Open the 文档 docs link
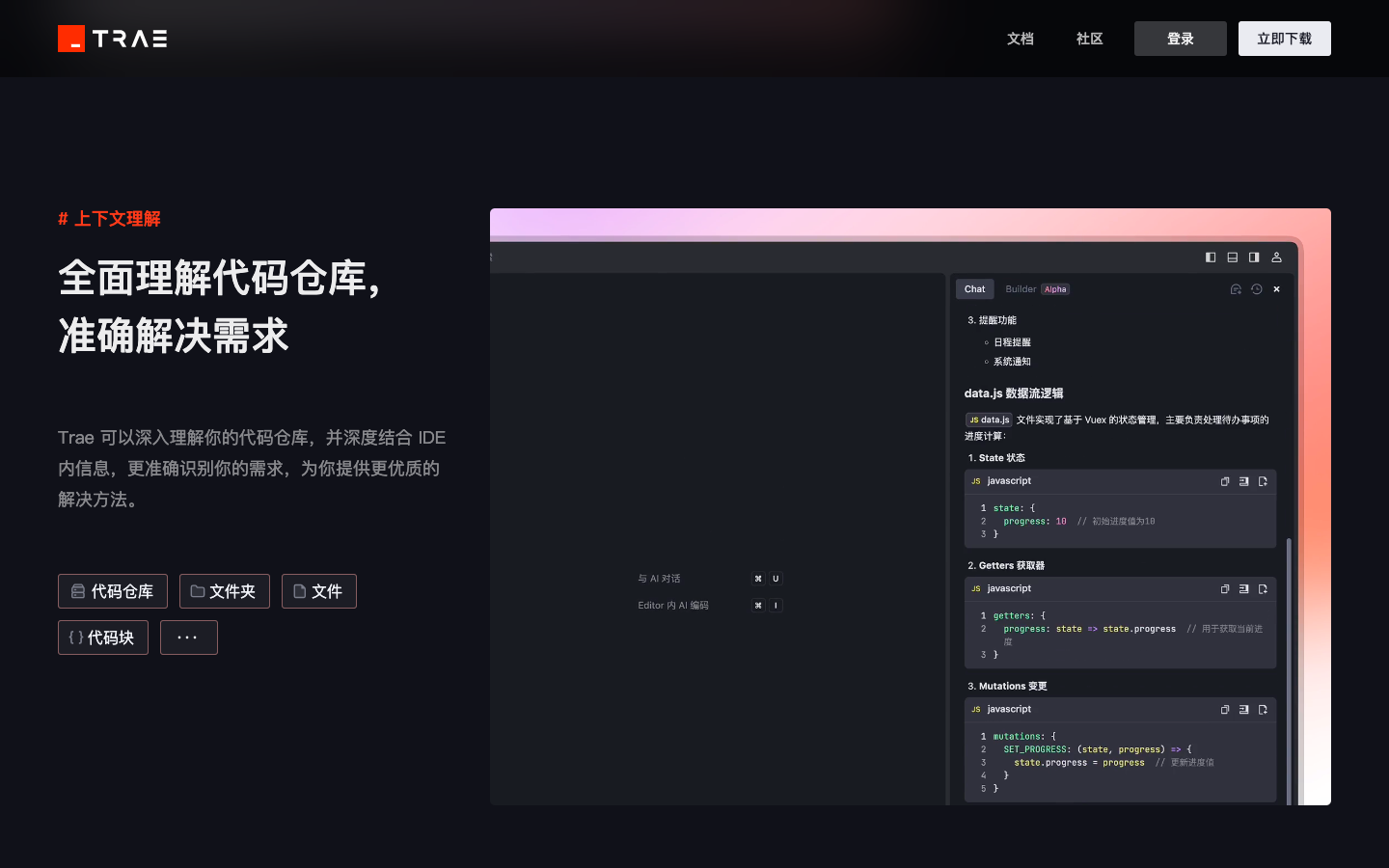The height and width of the screenshot is (868, 1389). pos(1021,39)
